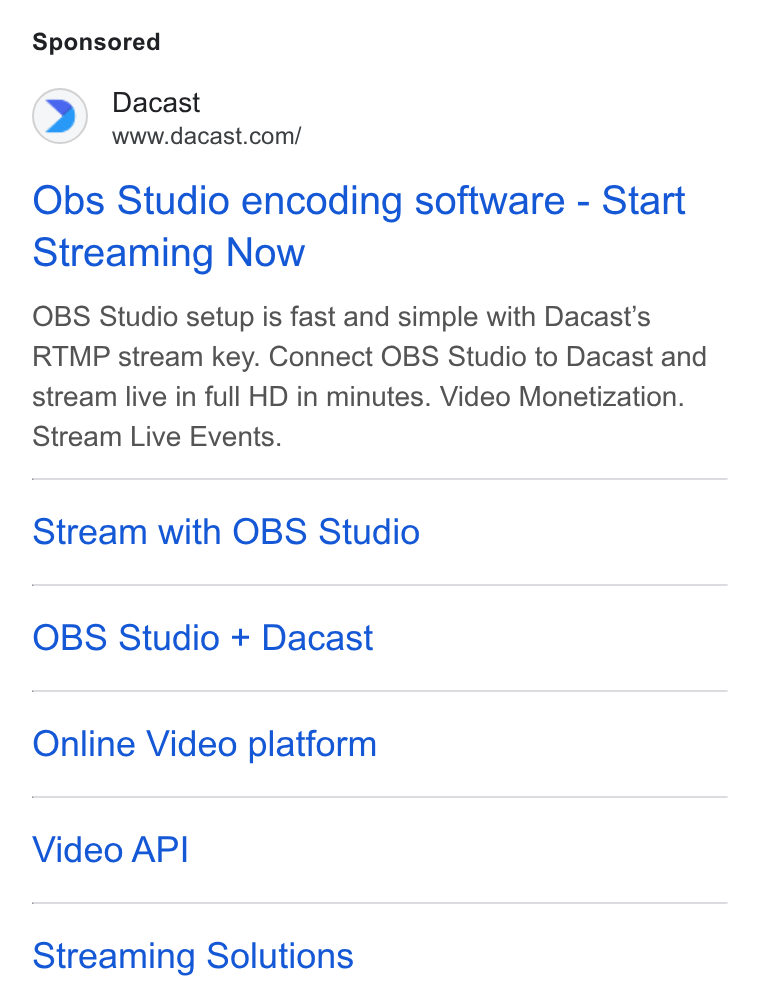Image resolution: width=760 pixels, height=1008 pixels.
Task: Click the www.dacast.com/ URL text
Action: pyautogui.click(x=206, y=136)
